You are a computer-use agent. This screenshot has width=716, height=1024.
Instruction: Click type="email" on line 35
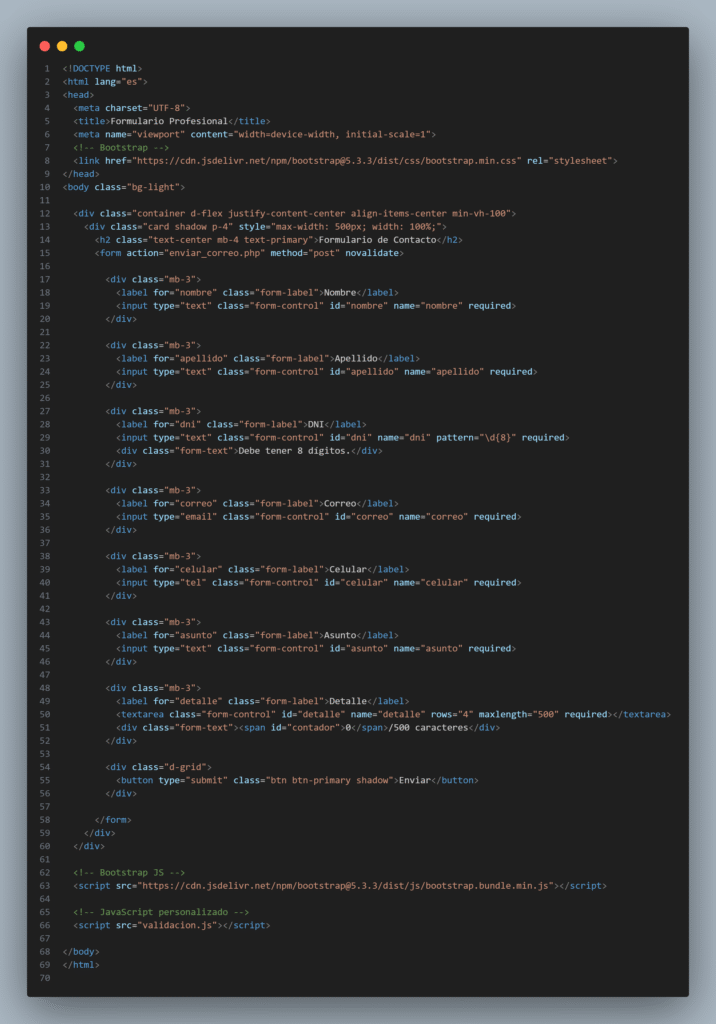click(x=186, y=517)
